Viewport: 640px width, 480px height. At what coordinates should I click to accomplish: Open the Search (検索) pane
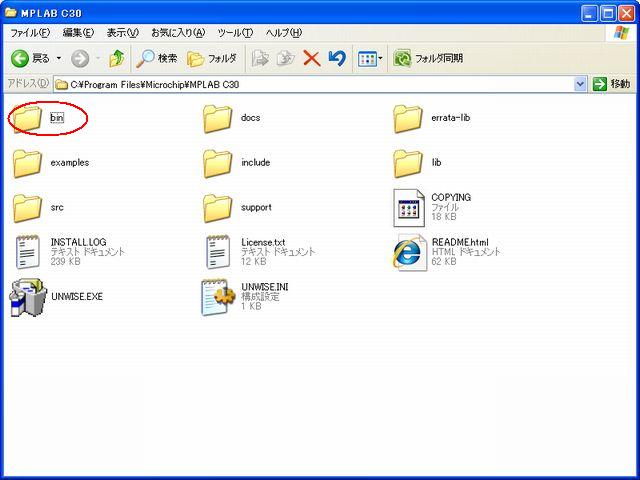click(157, 59)
